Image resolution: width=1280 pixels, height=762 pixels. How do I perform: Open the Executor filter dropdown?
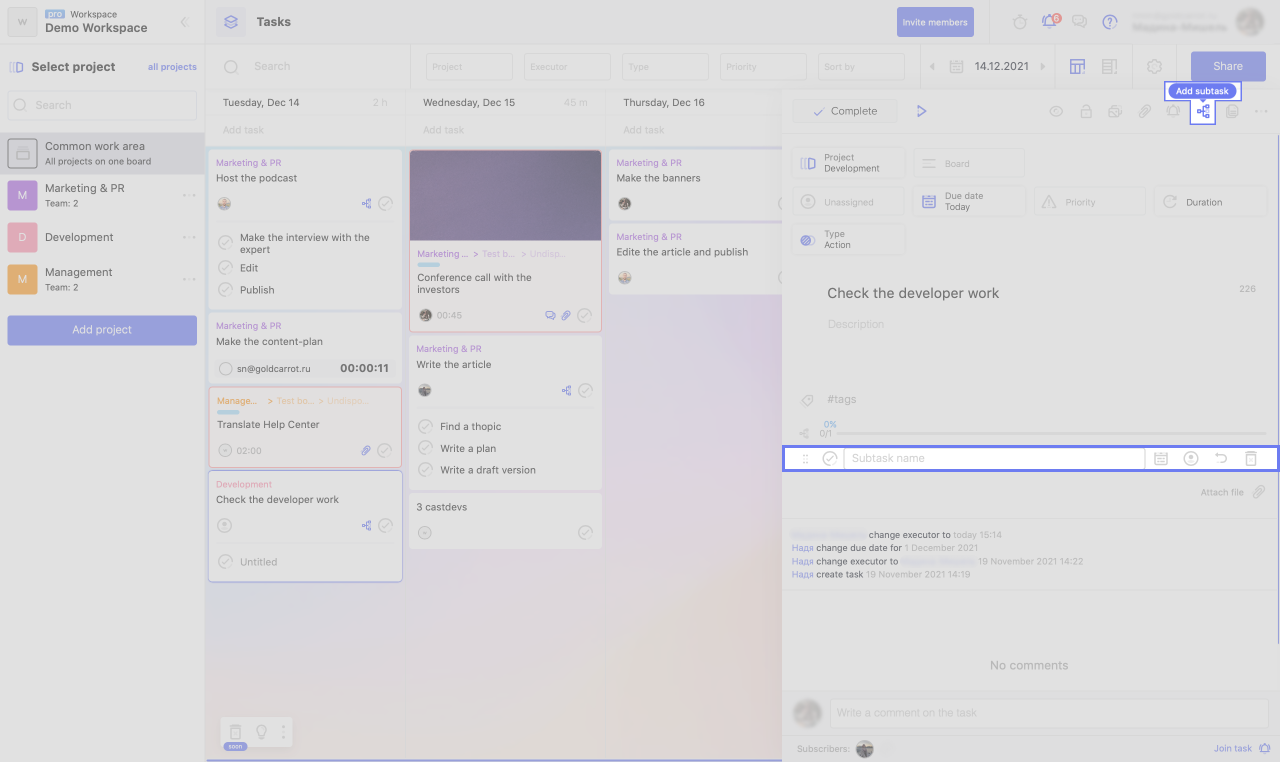[567, 67]
